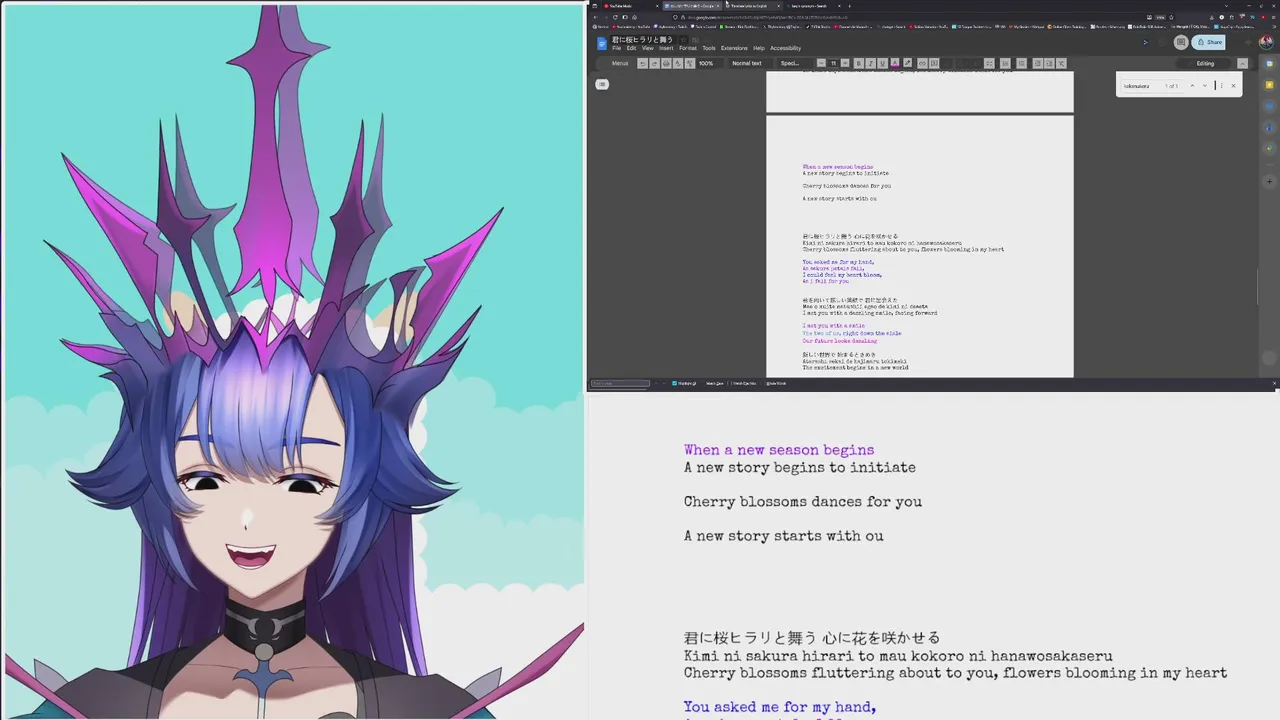The height and width of the screenshot is (720, 1280).
Task: Open the checklist tool
Action: (989, 63)
